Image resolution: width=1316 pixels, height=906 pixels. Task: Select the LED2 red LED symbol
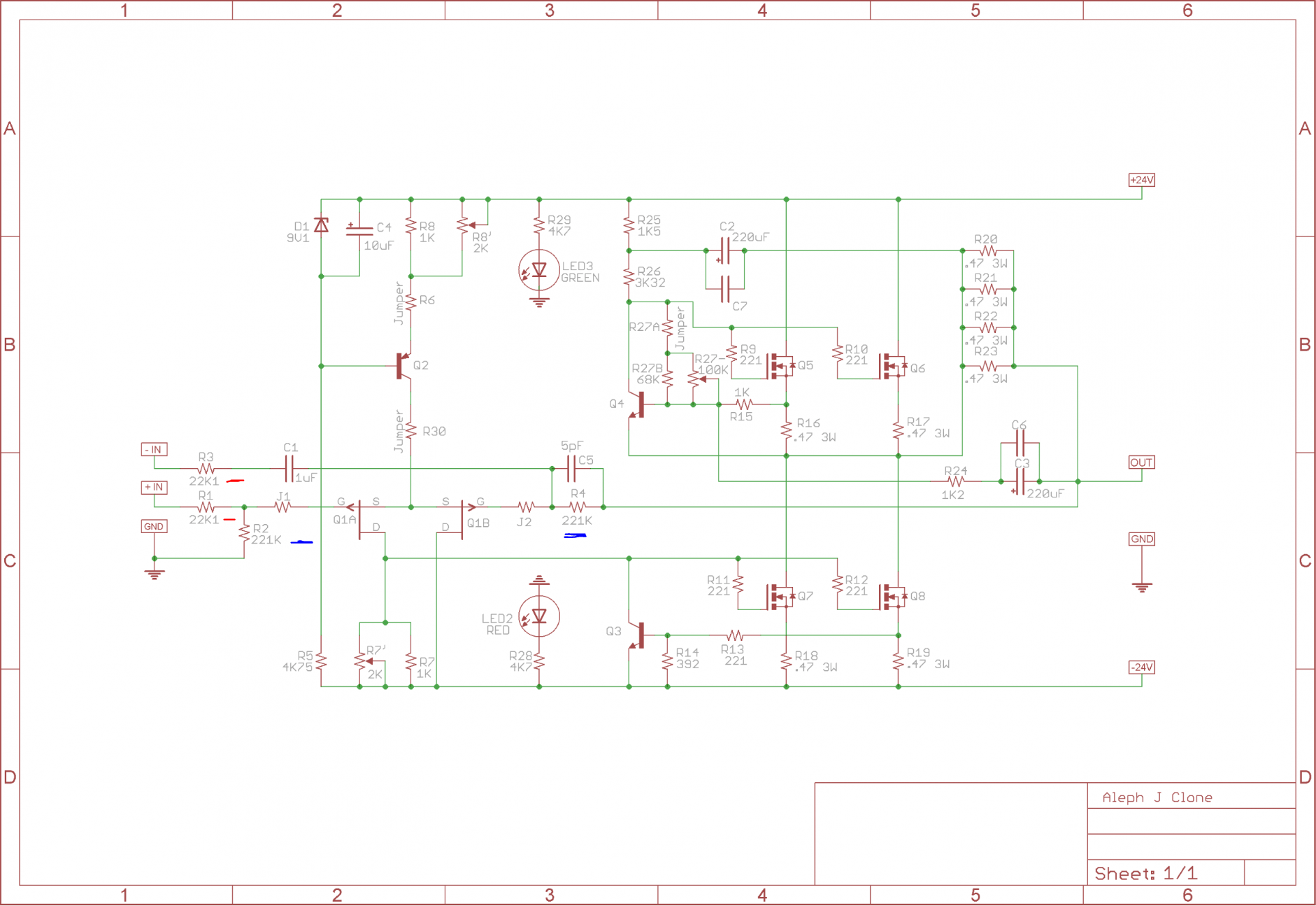(539, 616)
